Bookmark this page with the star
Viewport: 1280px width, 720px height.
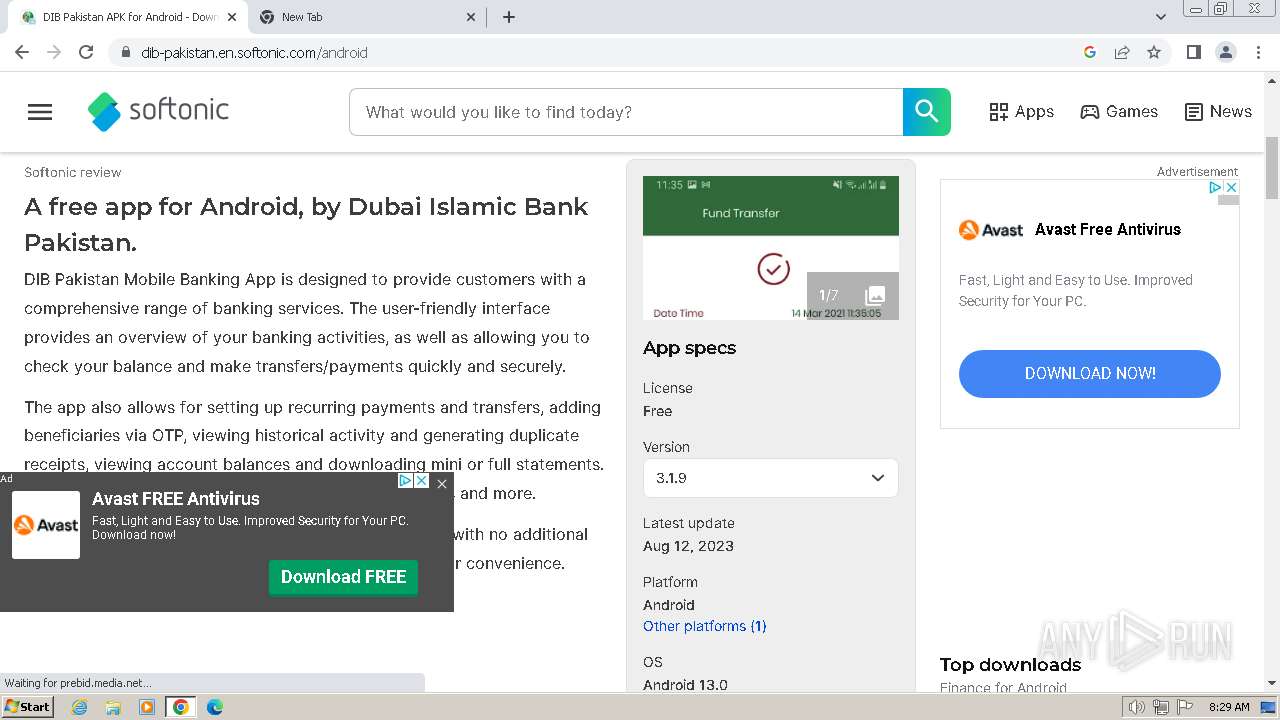(x=1154, y=52)
